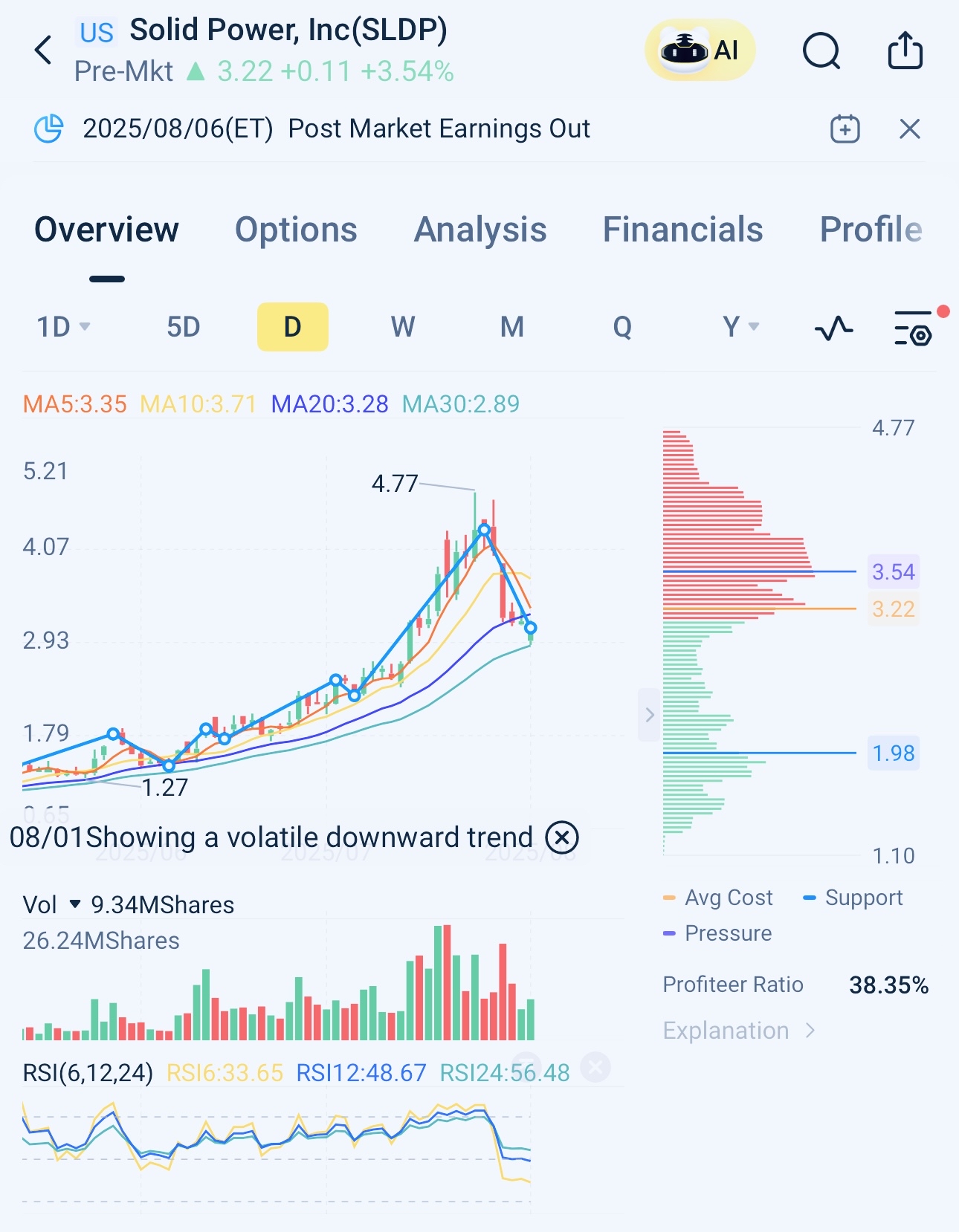Switch chart to W weekly period
Screen dimensions: 959x1232
pos(402,327)
